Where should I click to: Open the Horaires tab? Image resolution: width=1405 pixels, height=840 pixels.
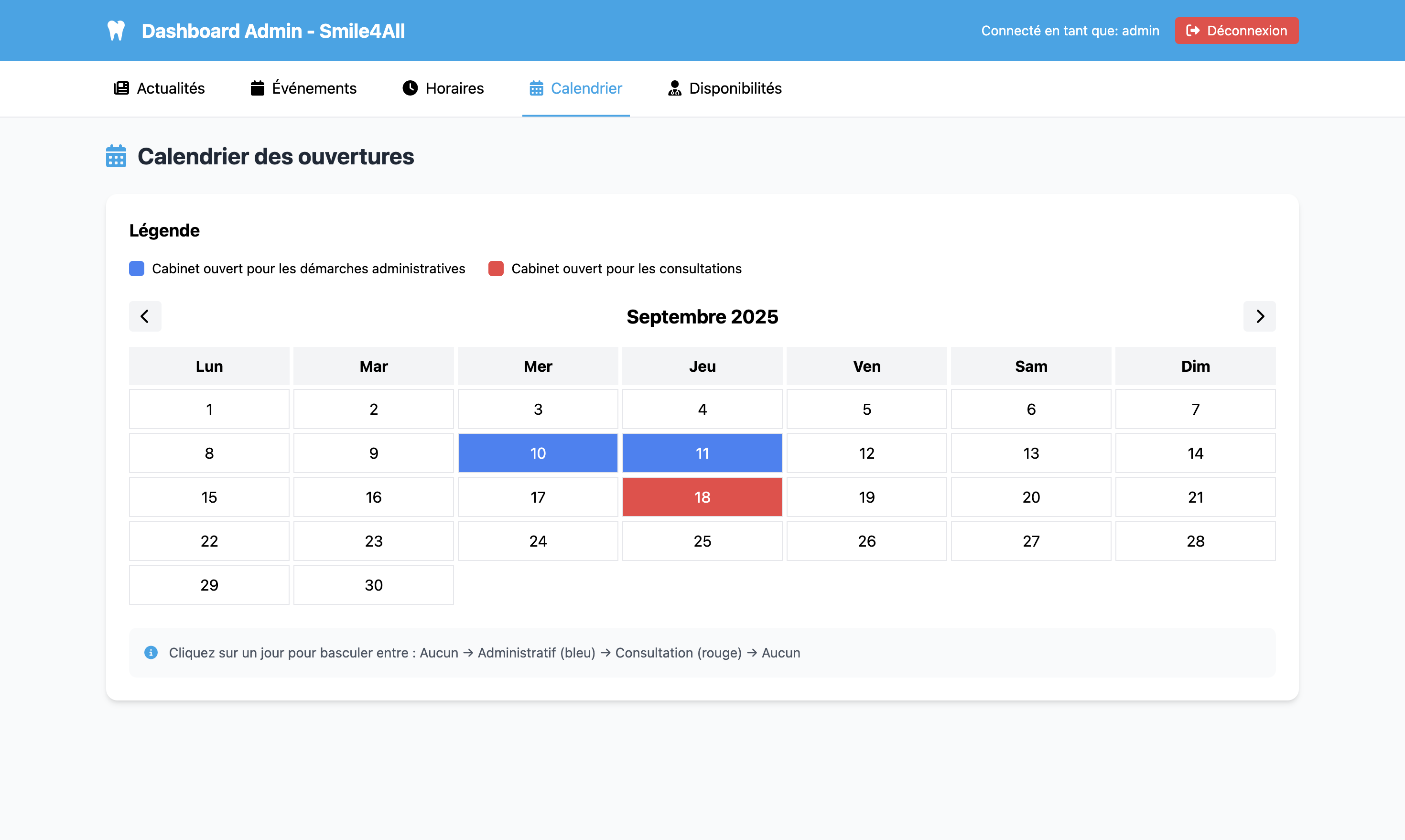coord(443,88)
